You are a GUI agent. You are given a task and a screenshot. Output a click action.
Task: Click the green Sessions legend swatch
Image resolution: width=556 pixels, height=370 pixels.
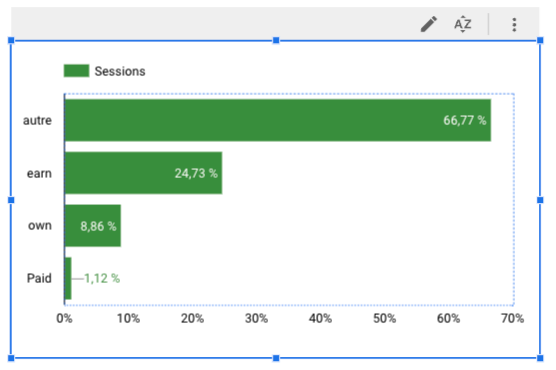coord(76,71)
